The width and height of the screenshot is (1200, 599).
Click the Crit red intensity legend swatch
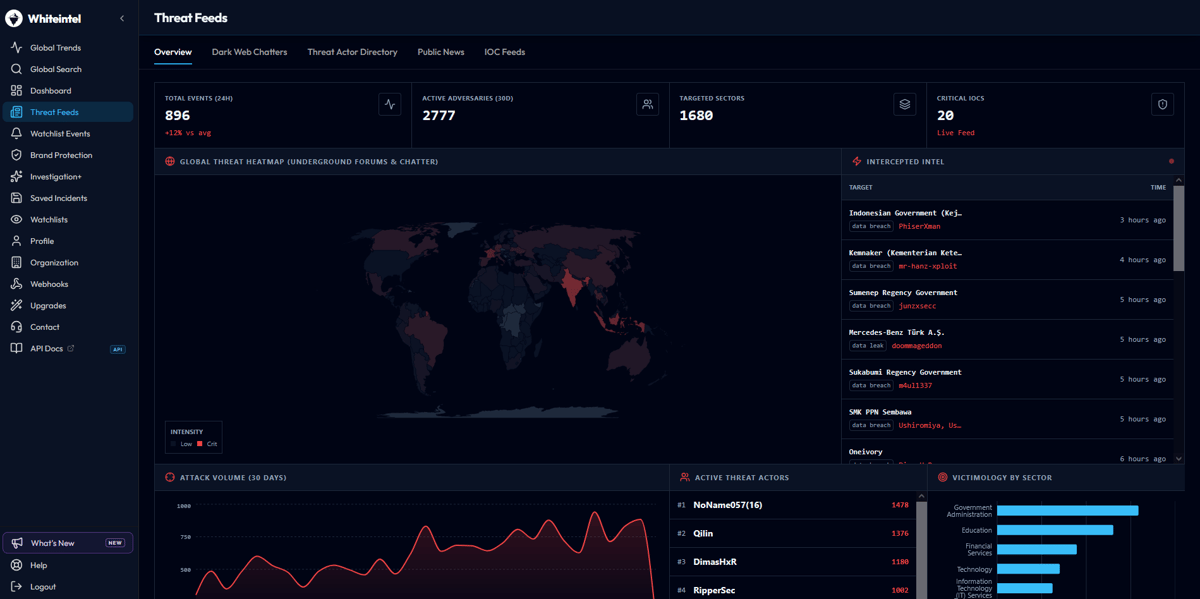(x=200, y=444)
